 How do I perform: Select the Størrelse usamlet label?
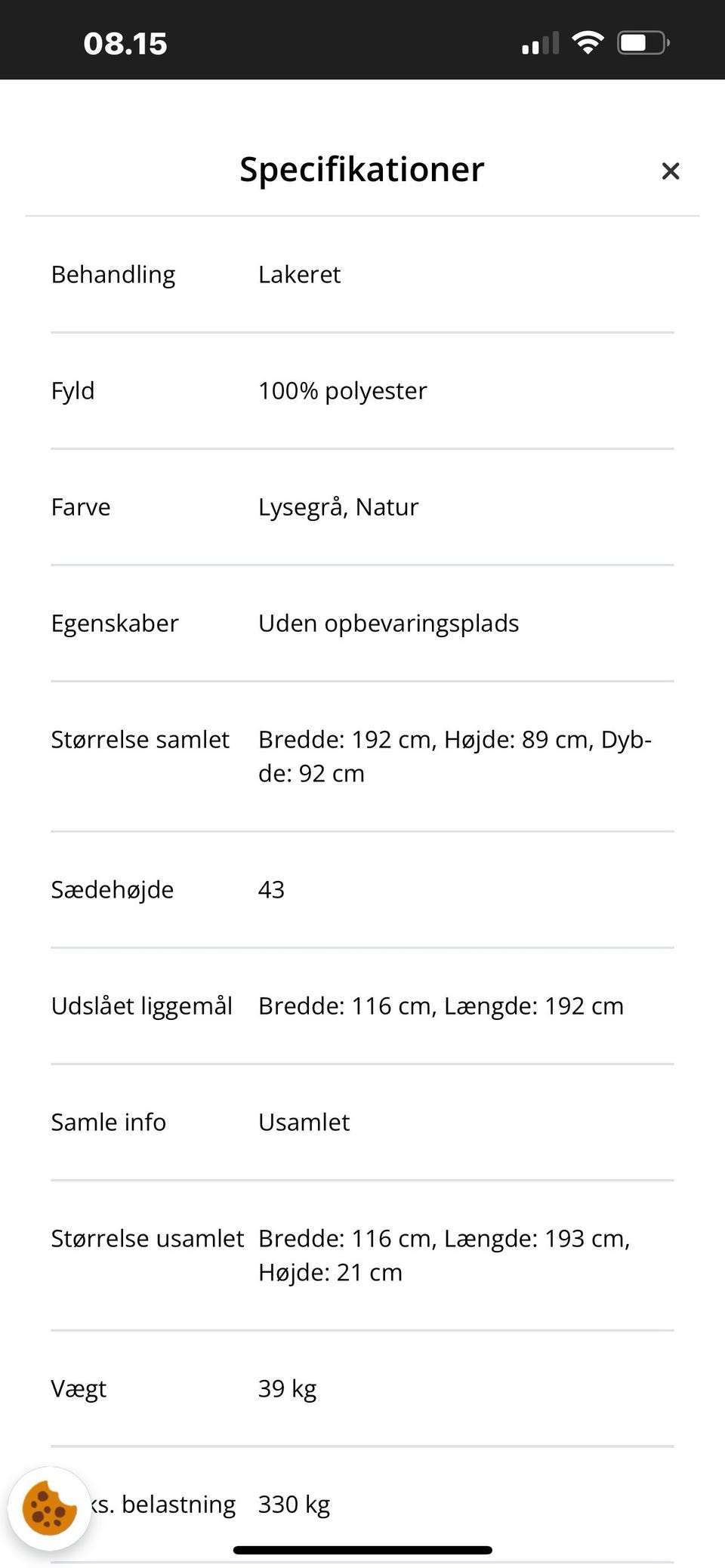pyautogui.click(x=147, y=1239)
